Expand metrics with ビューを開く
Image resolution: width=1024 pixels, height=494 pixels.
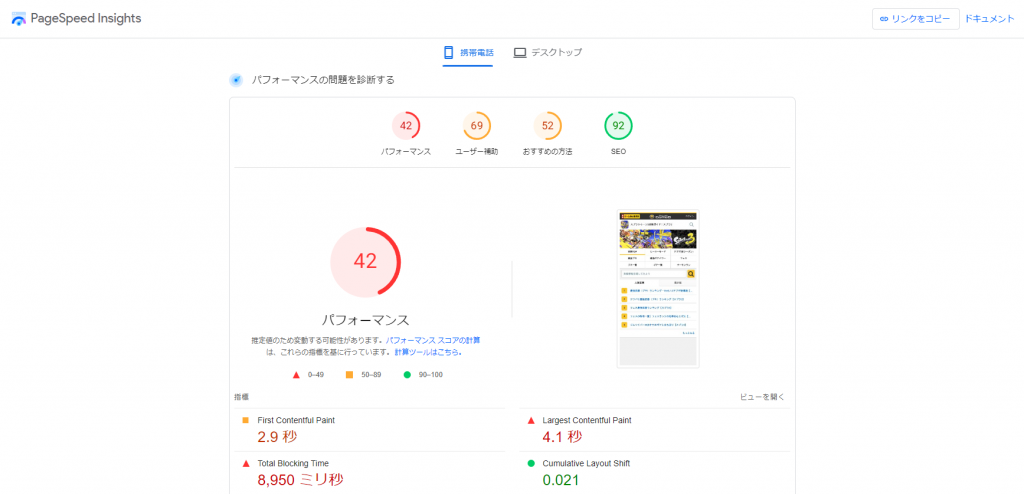tap(762, 397)
